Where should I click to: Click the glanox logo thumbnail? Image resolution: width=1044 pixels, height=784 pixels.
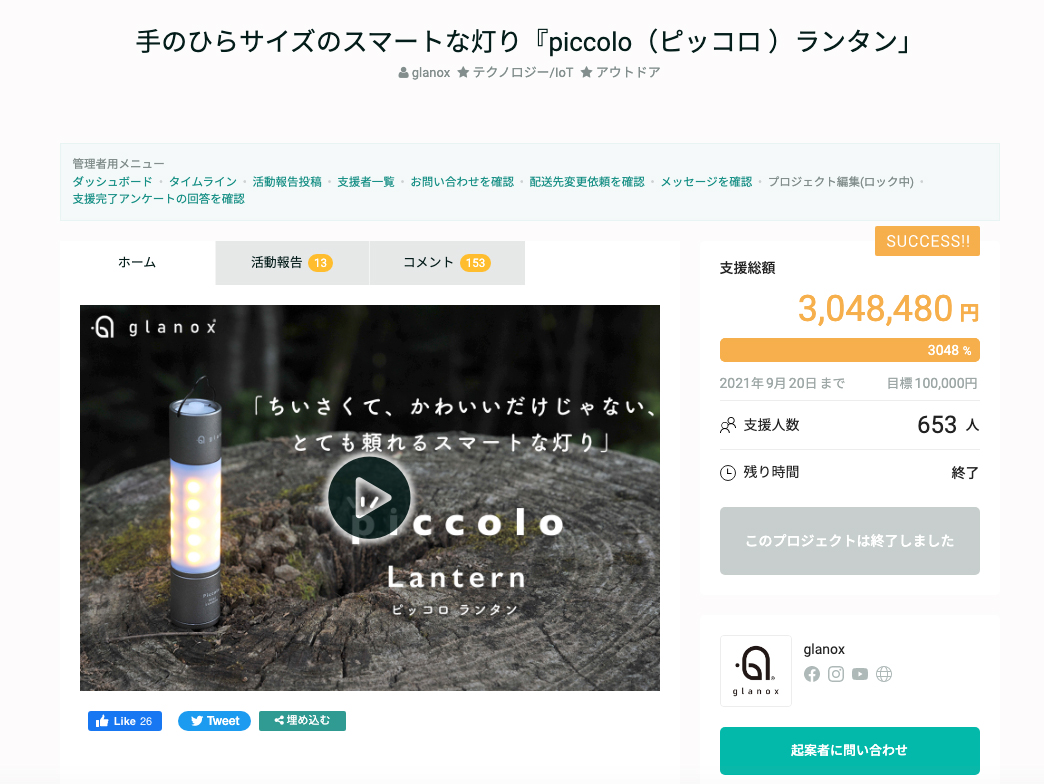pos(756,670)
